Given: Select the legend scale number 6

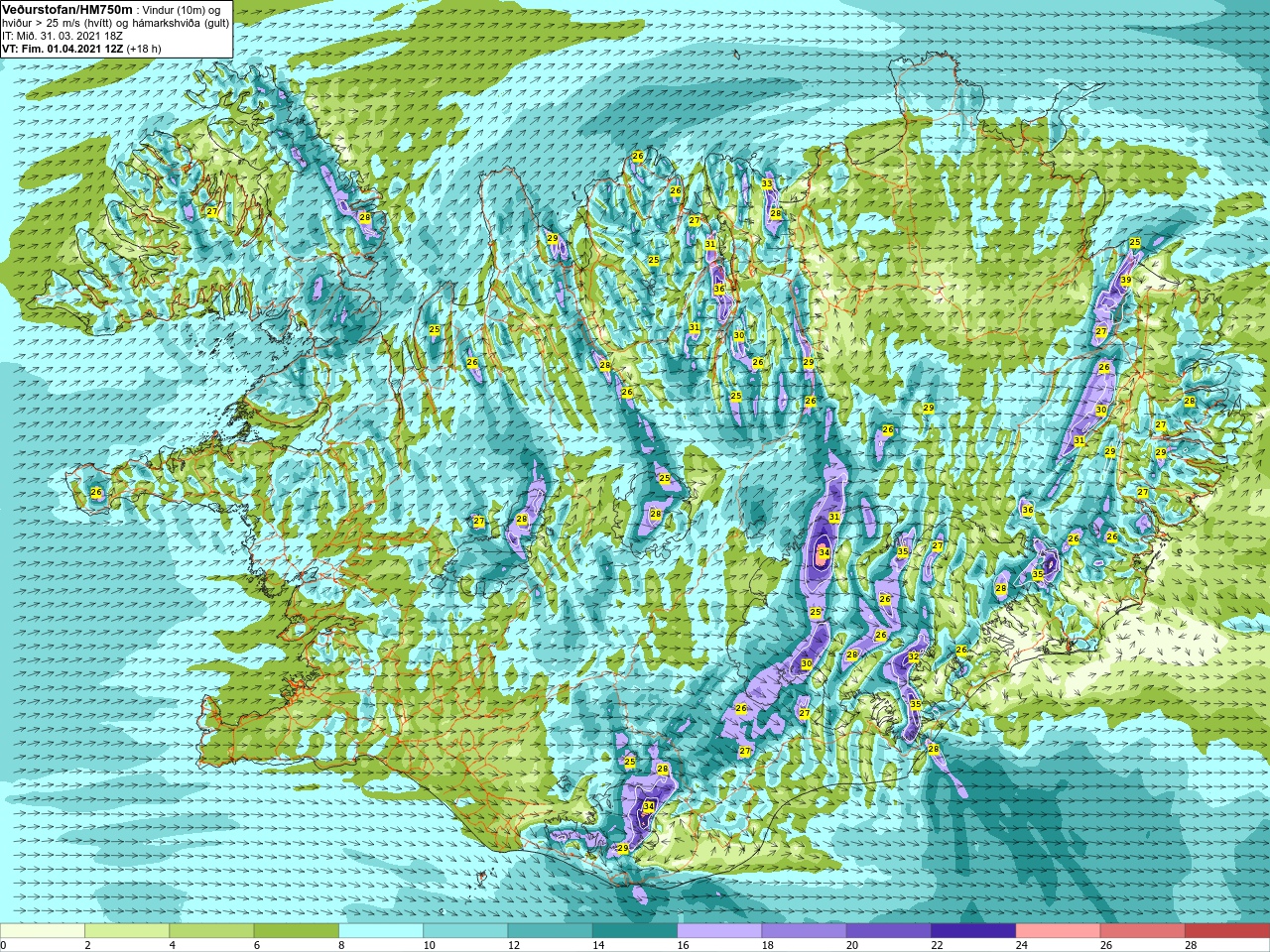Looking at the screenshot, I should [x=257, y=945].
